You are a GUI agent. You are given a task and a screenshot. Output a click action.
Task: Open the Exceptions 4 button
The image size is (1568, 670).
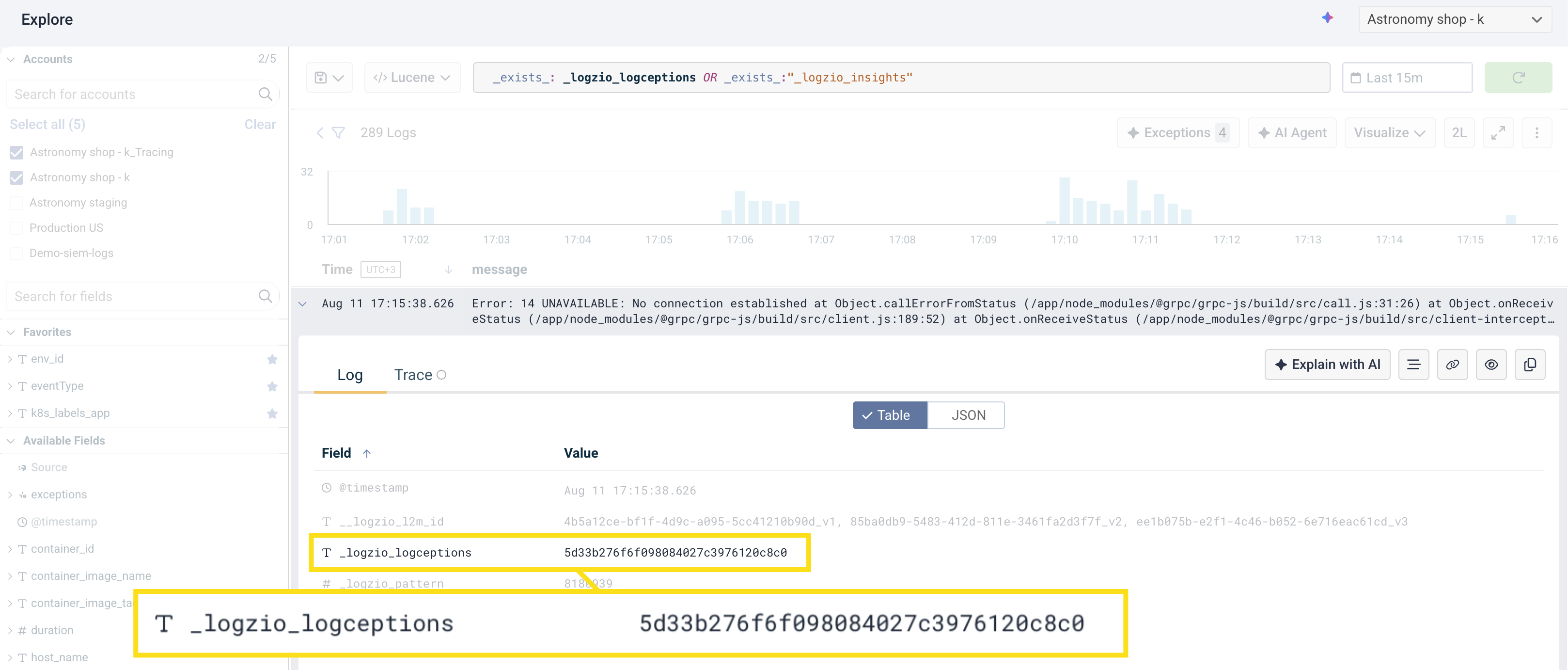tap(1178, 133)
